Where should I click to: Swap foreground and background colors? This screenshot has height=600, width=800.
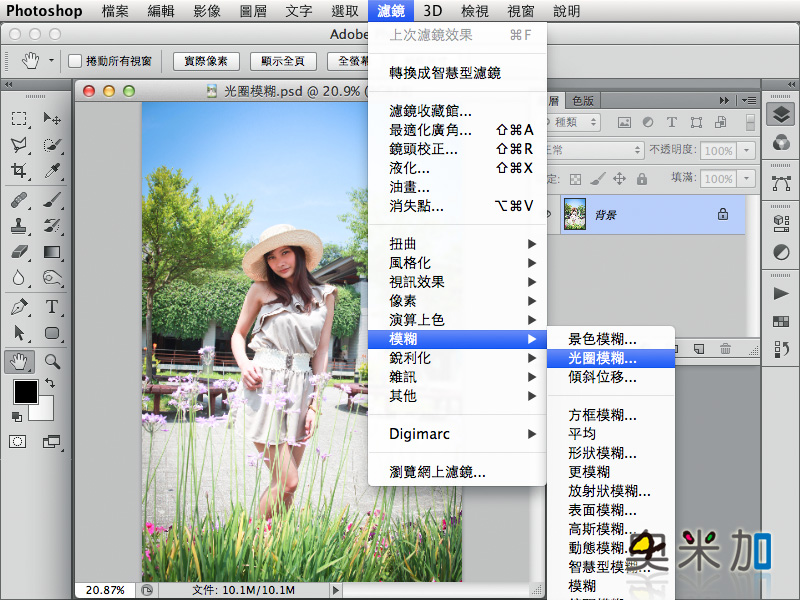pos(49,382)
